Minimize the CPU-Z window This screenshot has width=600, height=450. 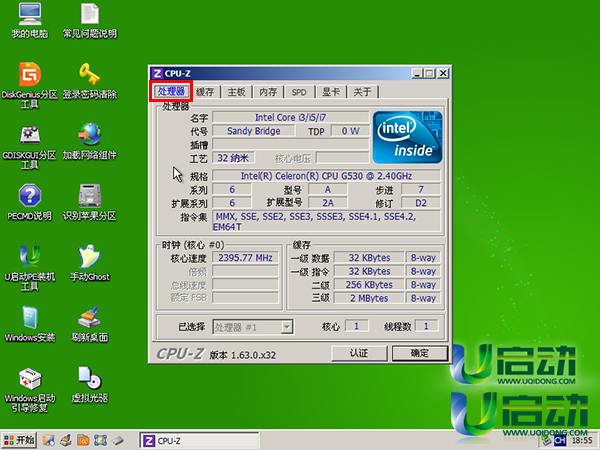tap(417, 73)
